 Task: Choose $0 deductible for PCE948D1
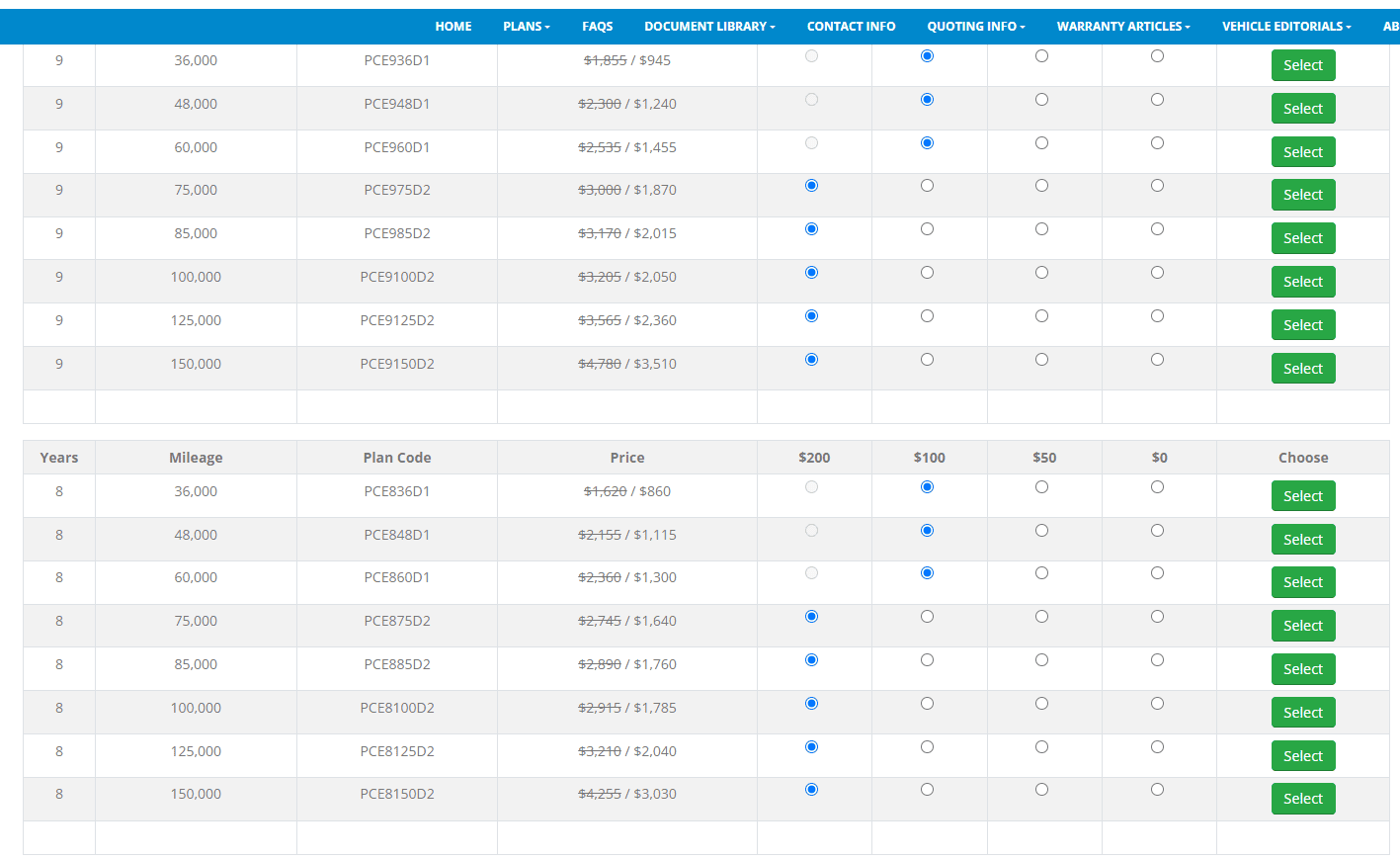pyautogui.click(x=1157, y=100)
